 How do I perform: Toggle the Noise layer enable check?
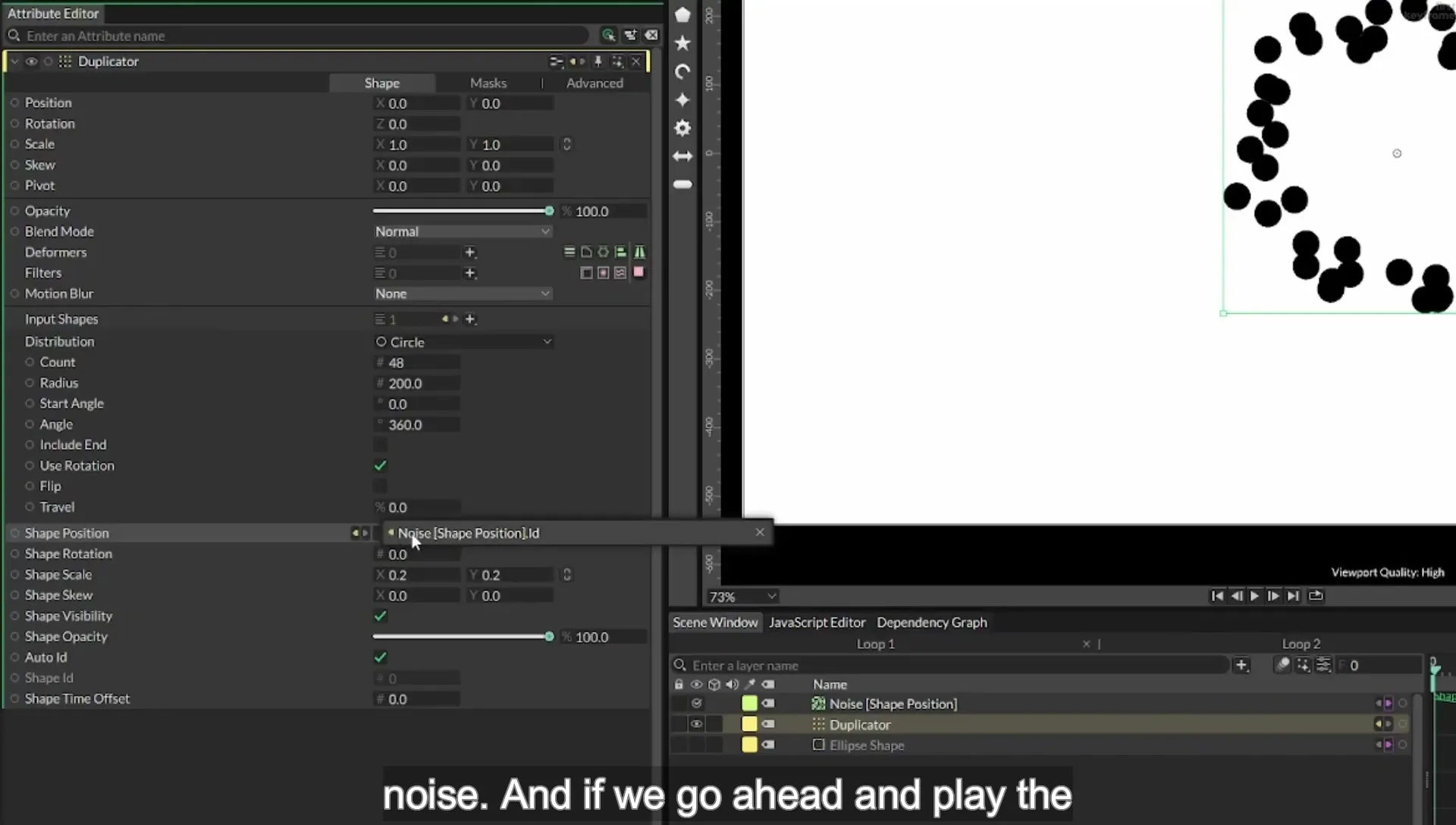(x=696, y=704)
